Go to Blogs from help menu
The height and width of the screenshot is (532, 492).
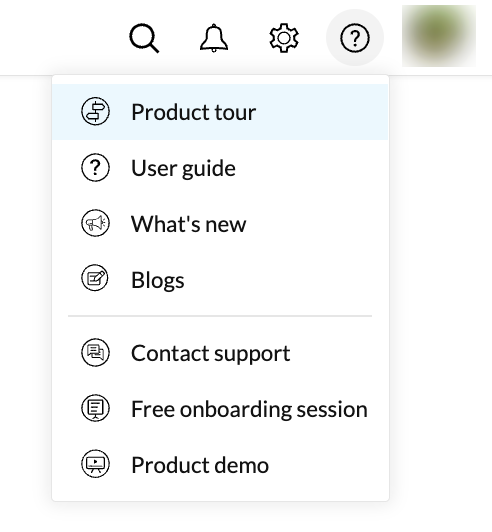tap(158, 280)
